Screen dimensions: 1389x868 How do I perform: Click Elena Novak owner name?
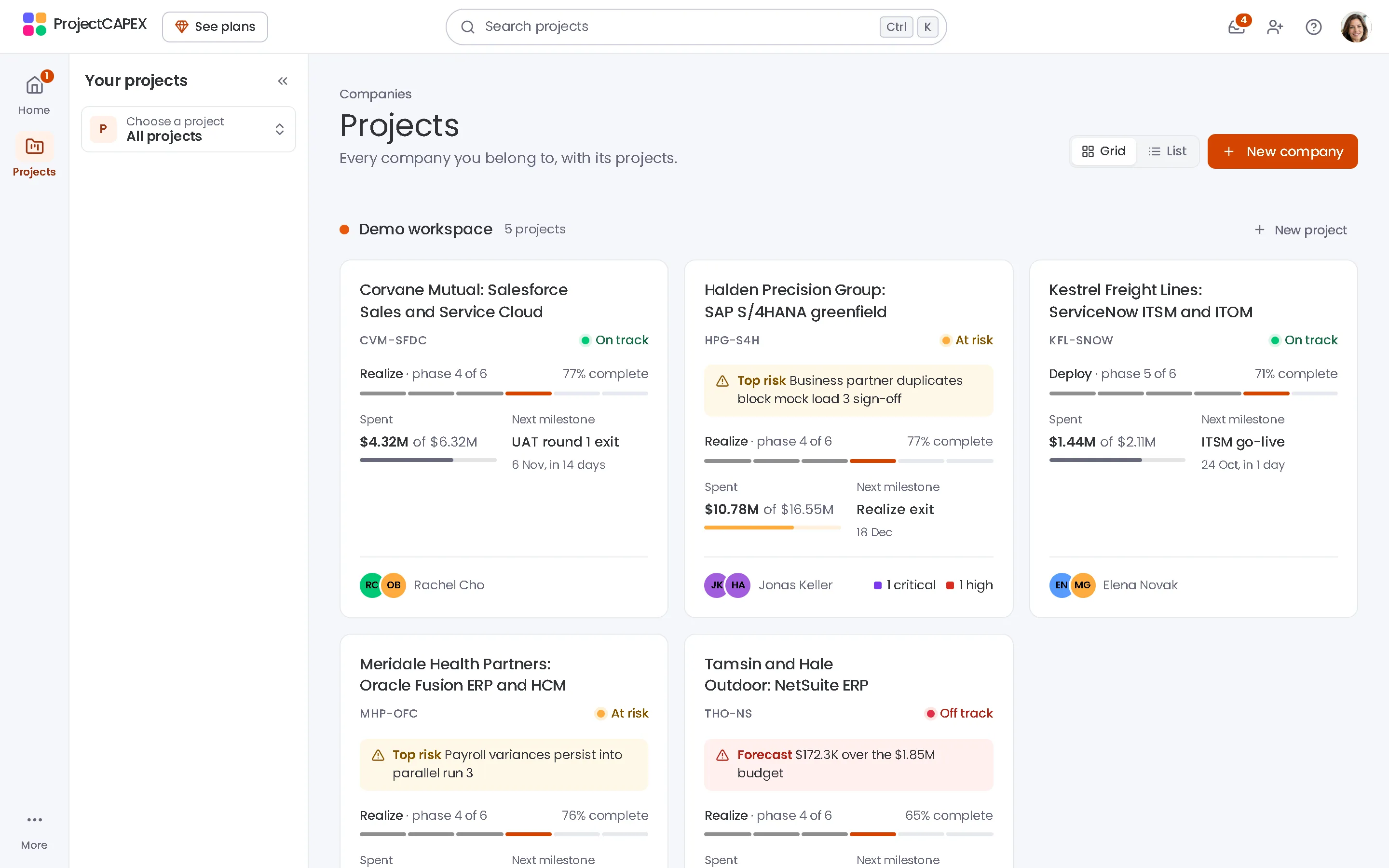click(1140, 585)
